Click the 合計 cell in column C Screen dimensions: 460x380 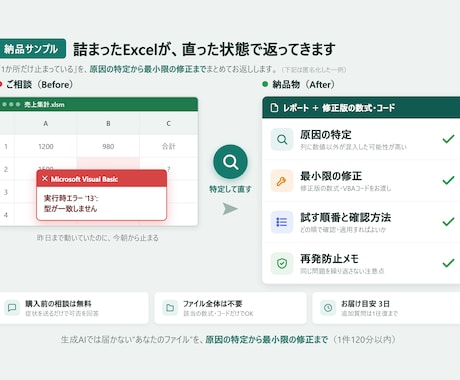point(169,146)
